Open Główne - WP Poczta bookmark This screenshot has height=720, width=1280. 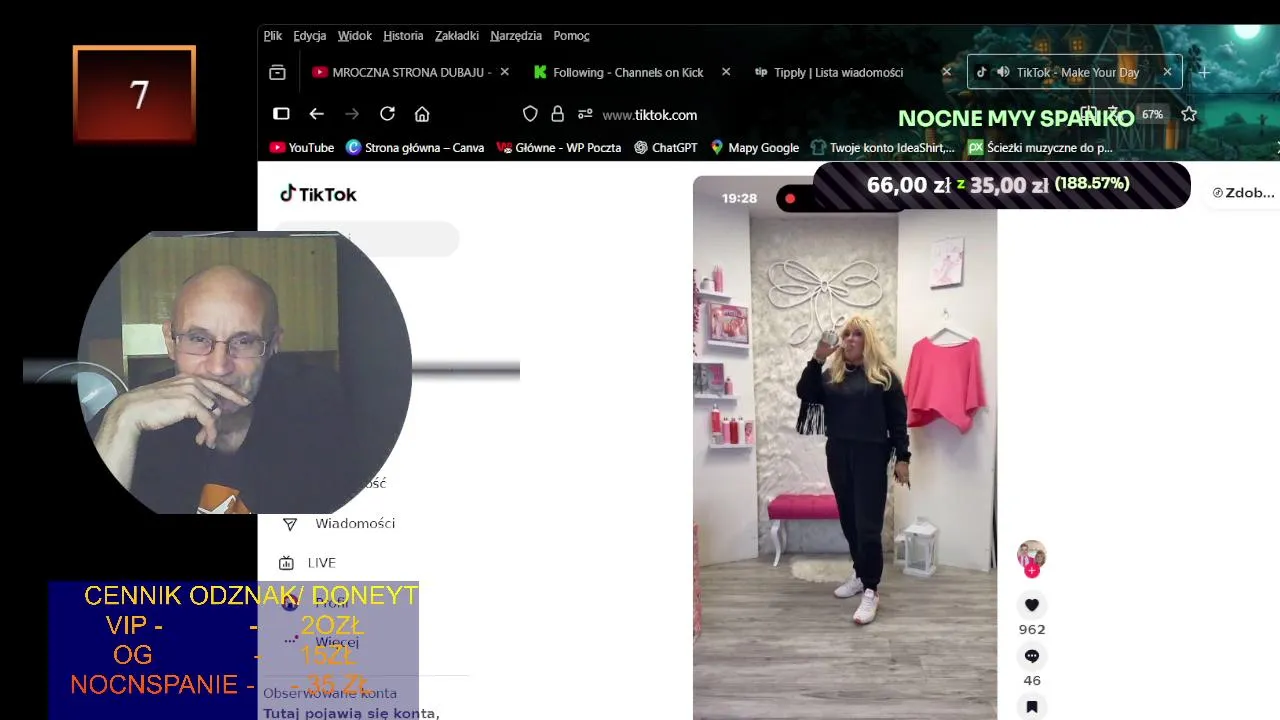click(x=559, y=148)
